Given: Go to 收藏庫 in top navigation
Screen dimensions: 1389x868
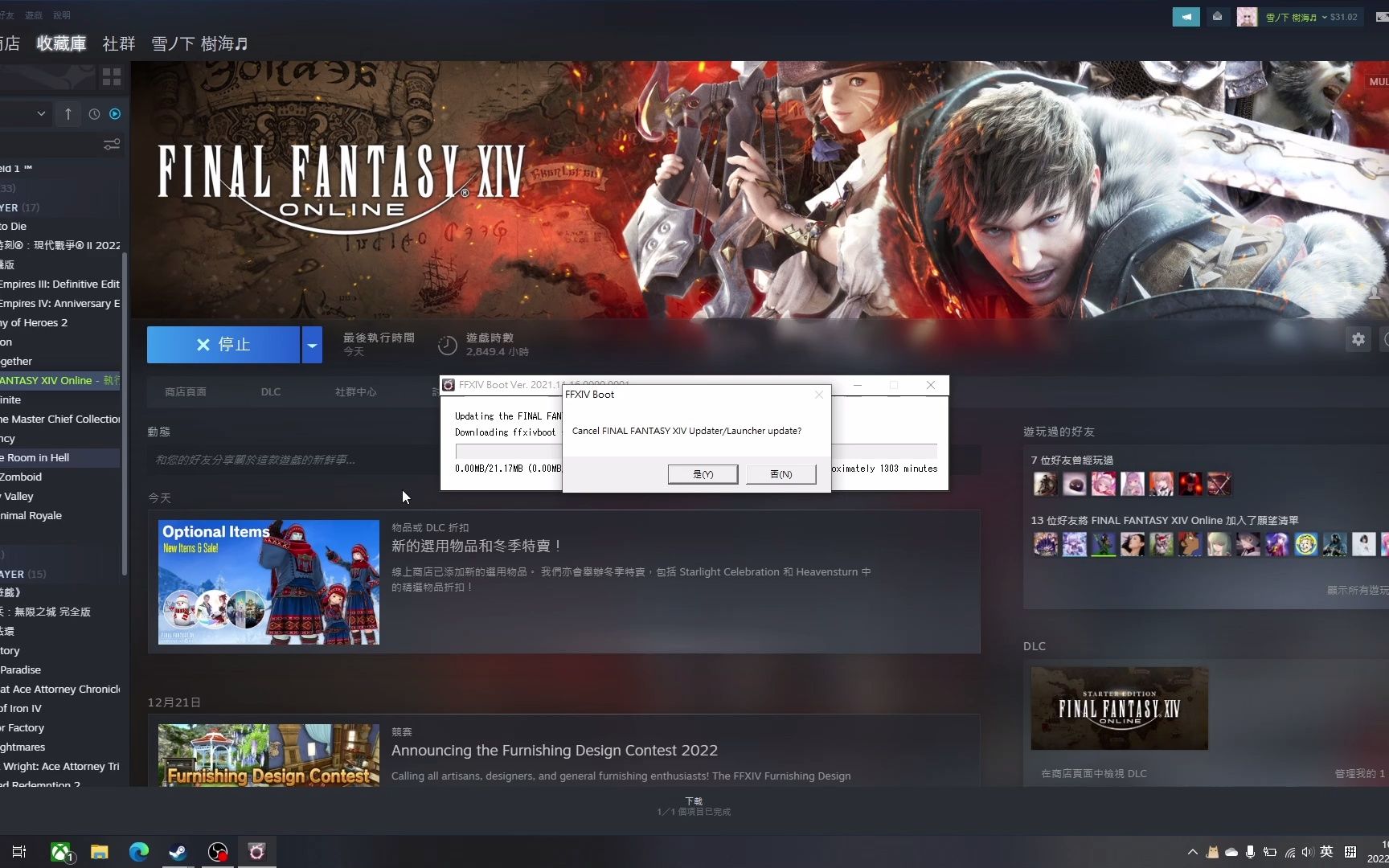Looking at the screenshot, I should 61,43.
